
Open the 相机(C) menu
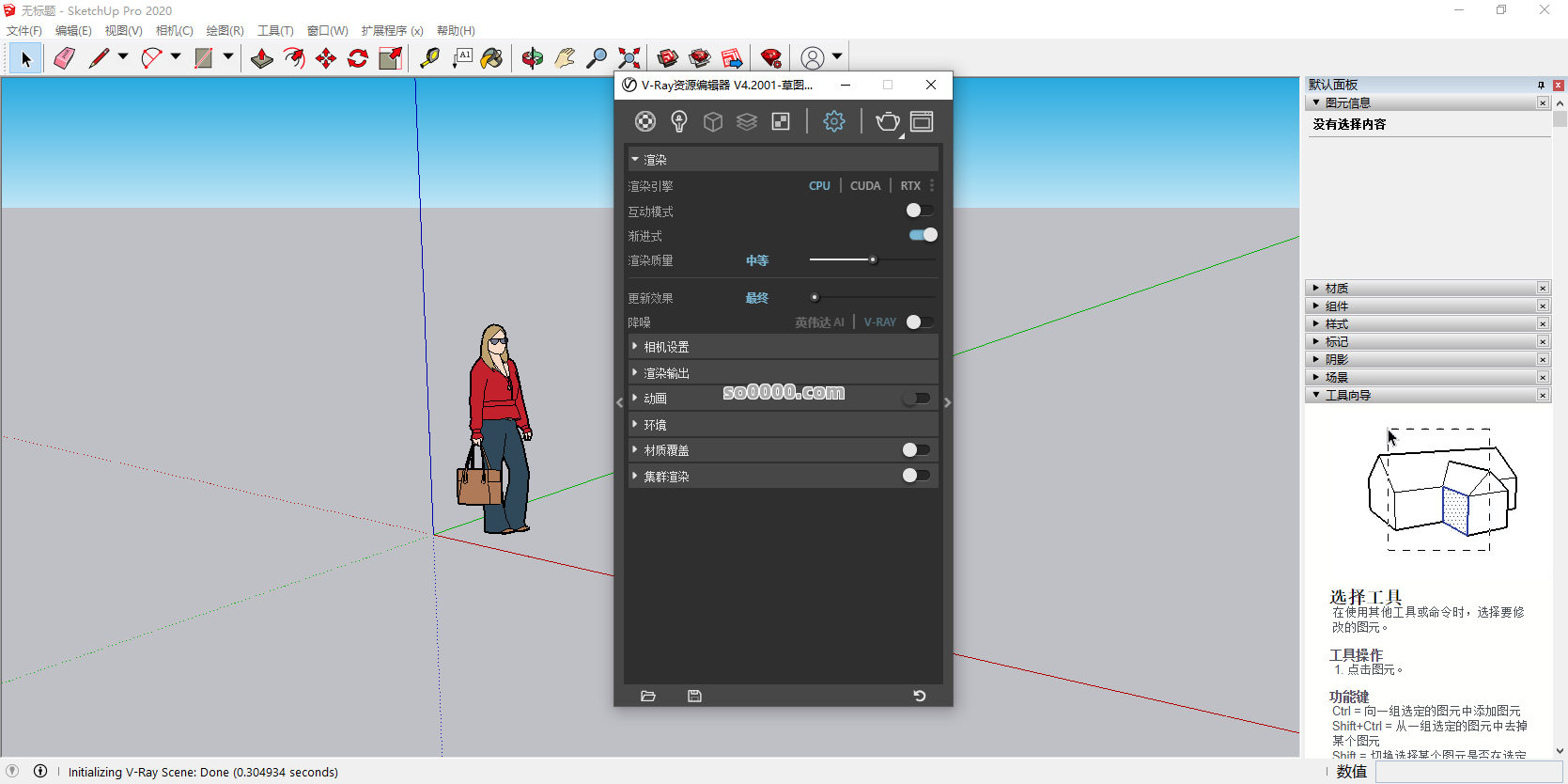[x=174, y=31]
